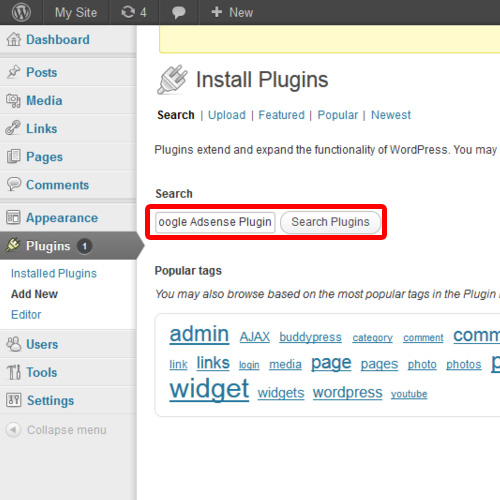The image size is (500, 500).
Task: Open the Media menu item
Action: [44, 100]
